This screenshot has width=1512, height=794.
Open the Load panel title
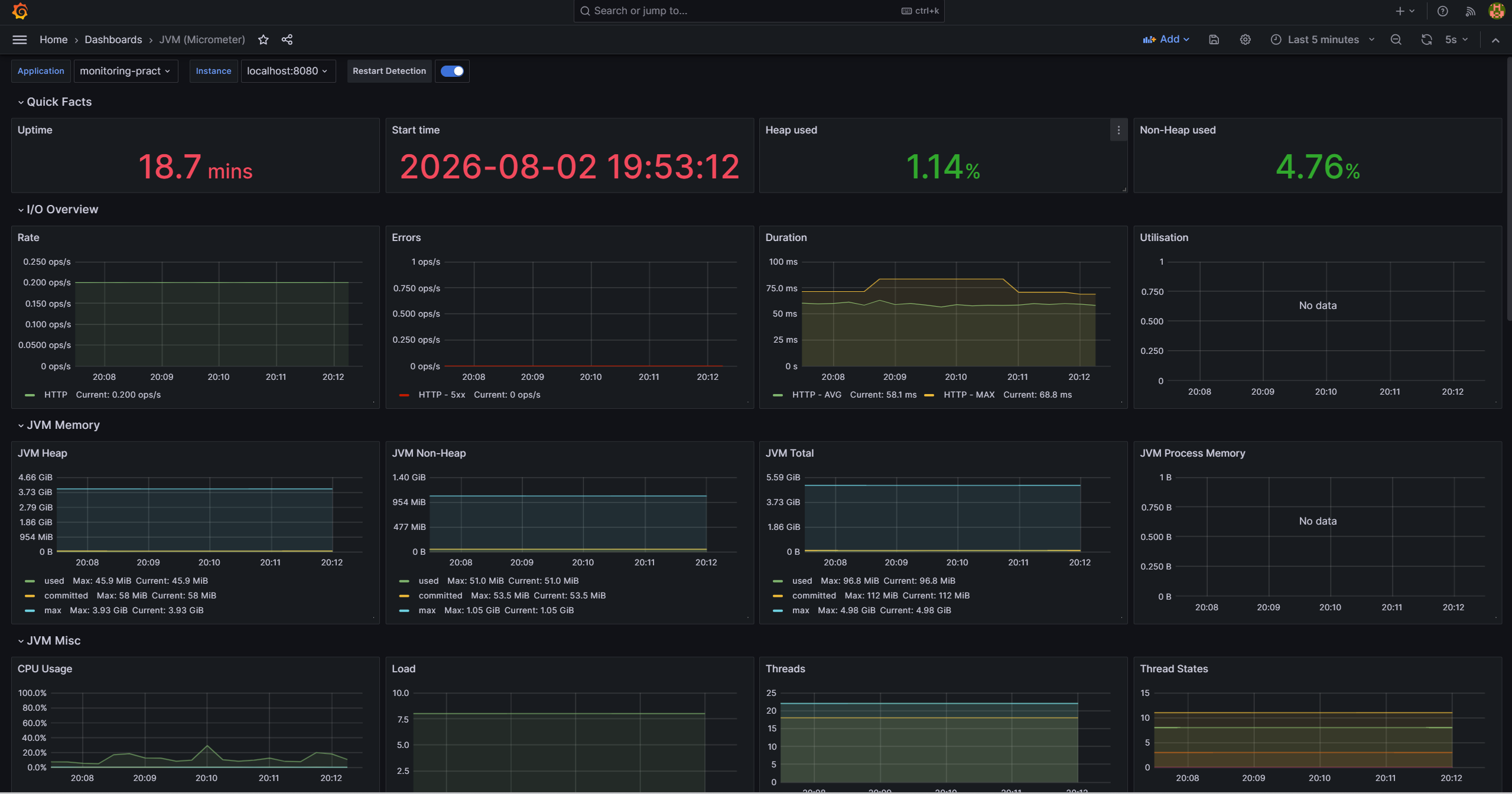pyautogui.click(x=404, y=669)
